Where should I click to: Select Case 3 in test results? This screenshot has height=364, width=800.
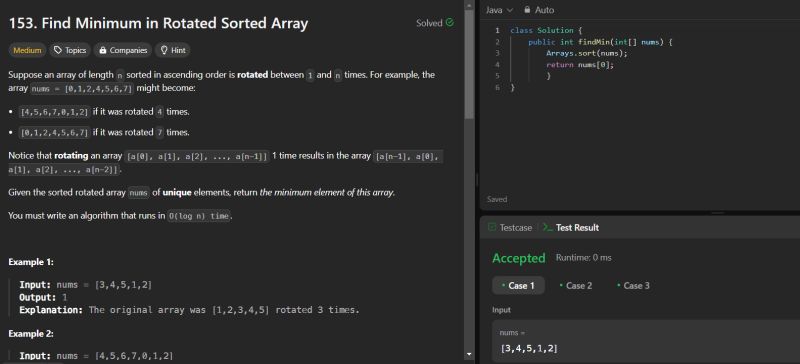click(633, 285)
